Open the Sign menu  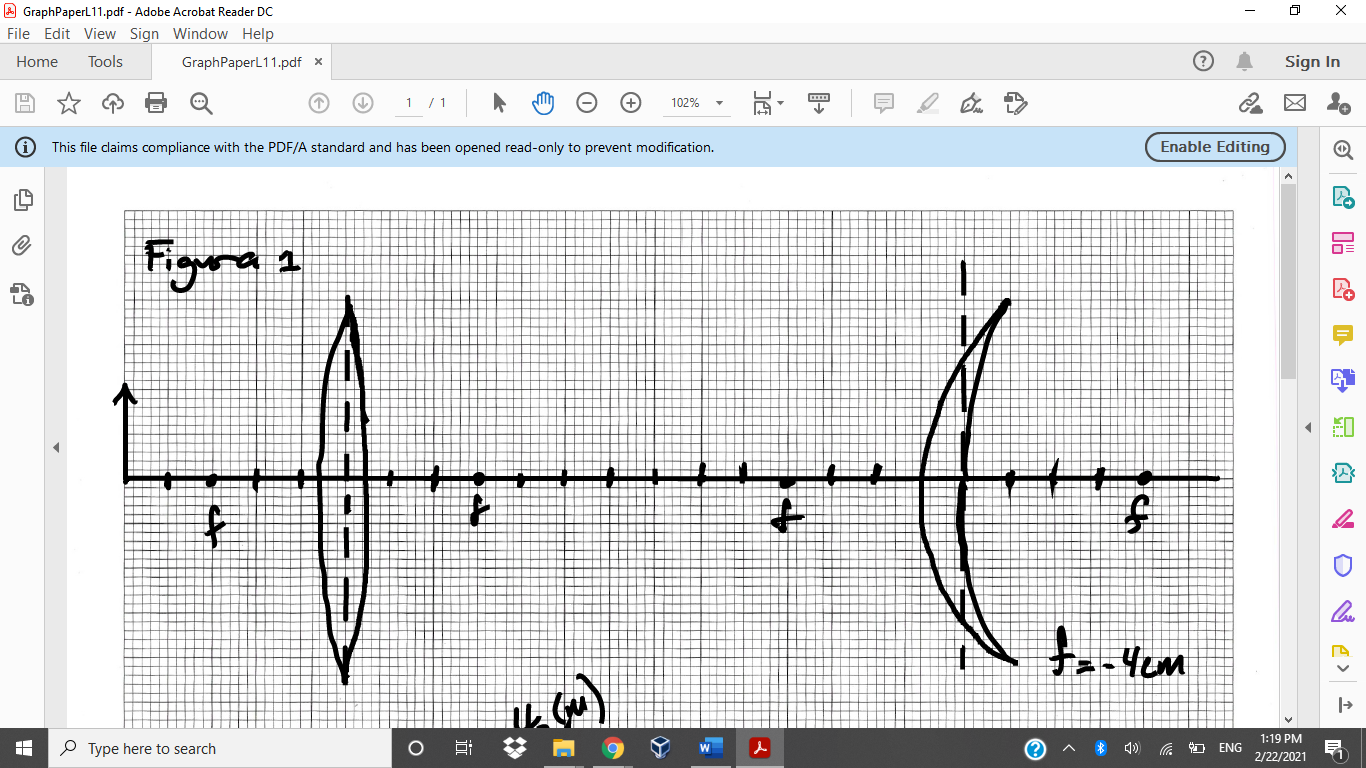144,33
